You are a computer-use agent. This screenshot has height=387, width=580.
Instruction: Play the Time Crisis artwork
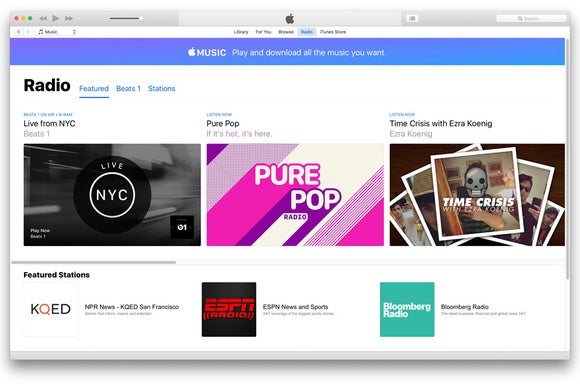pyautogui.click(x=477, y=195)
